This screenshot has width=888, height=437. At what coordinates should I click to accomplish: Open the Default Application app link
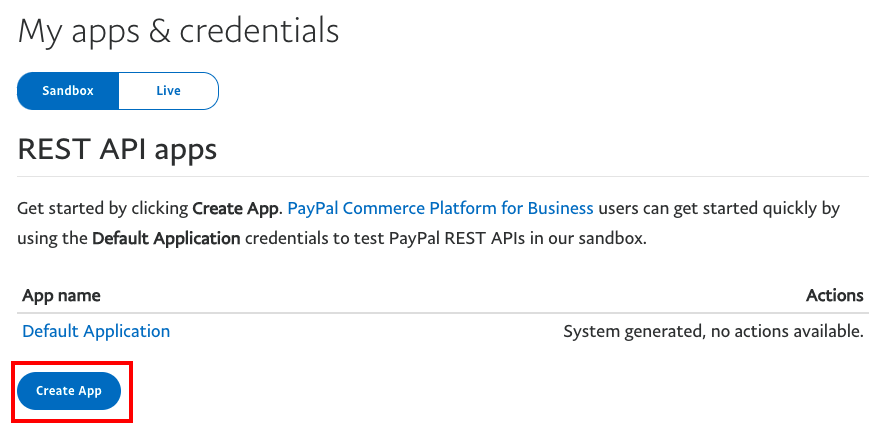click(x=96, y=331)
